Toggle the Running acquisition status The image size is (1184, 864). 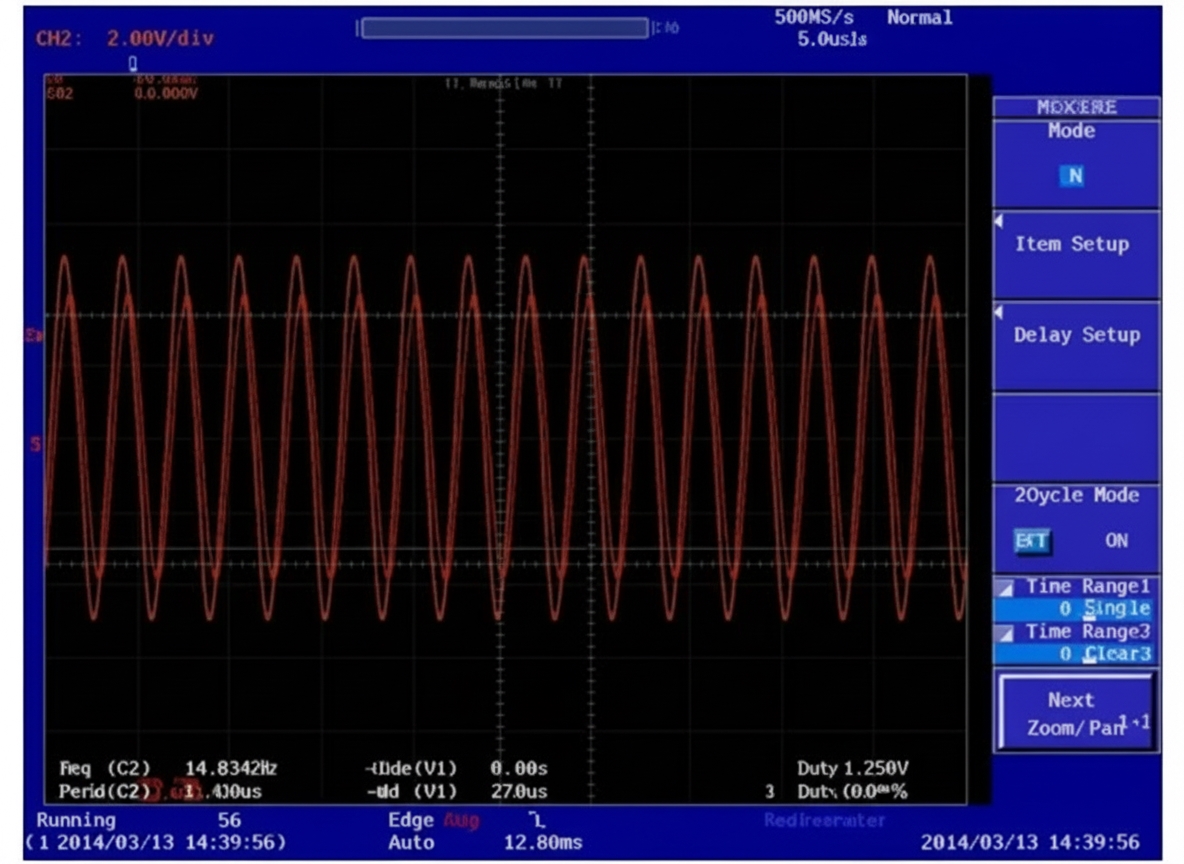[x=76, y=820]
